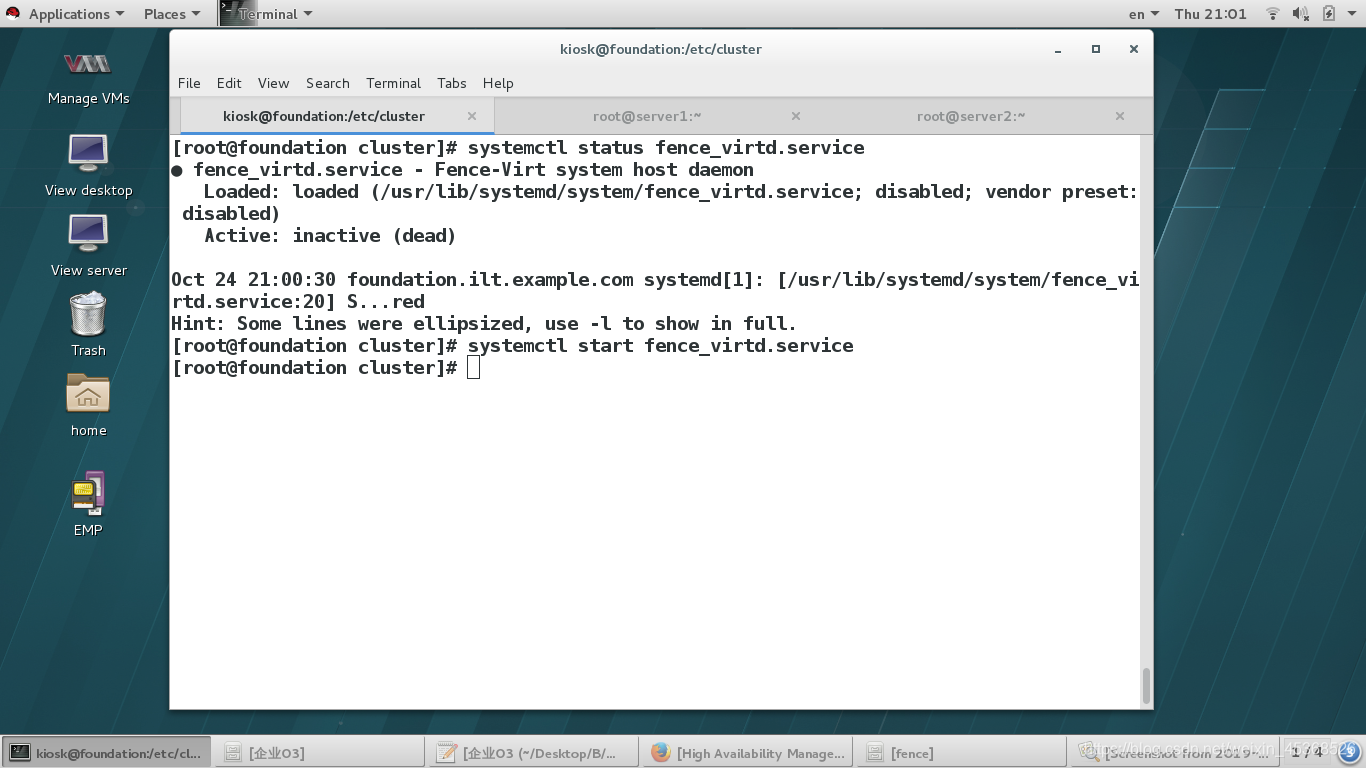Click 'Hint: Some lines were ellipsized' line

pyautogui.click(x=484, y=324)
